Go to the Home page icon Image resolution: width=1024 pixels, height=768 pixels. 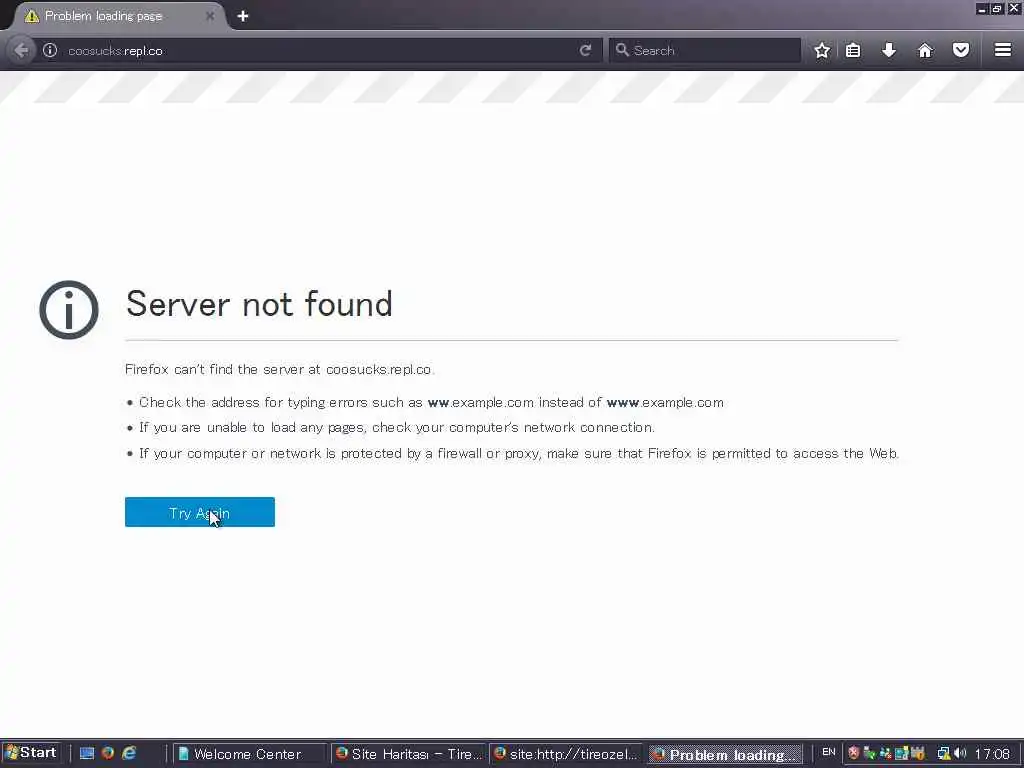click(x=925, y=50)
